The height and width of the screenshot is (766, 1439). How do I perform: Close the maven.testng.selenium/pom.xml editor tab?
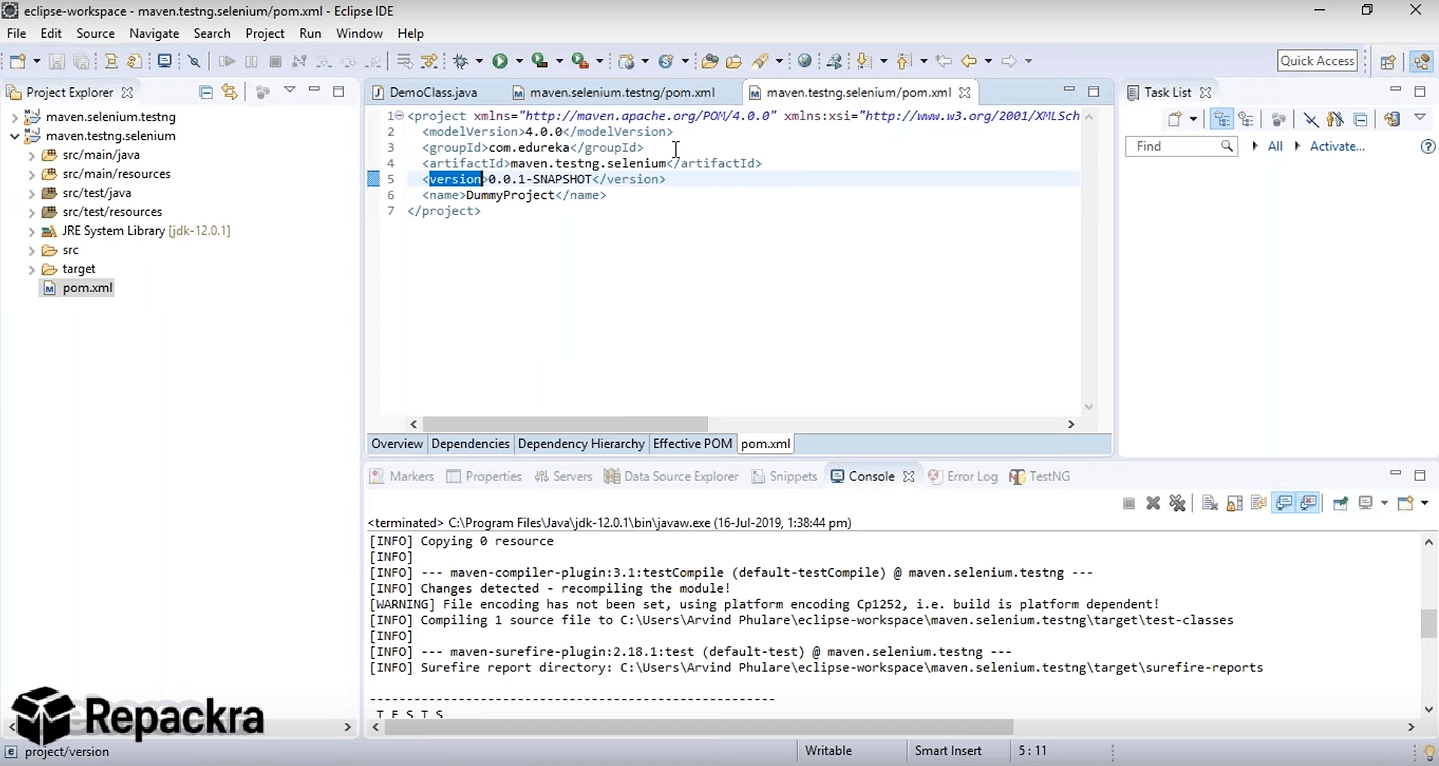(x=964, y=92)
